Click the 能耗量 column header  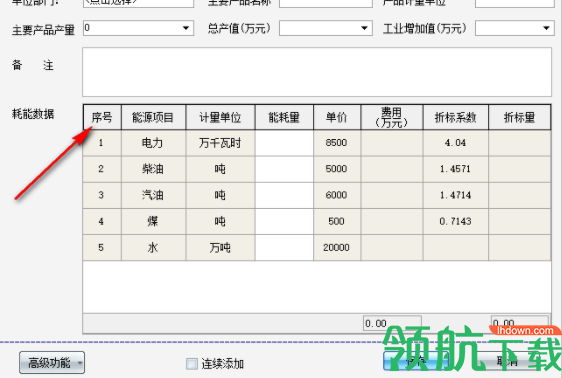coord(284,117)
